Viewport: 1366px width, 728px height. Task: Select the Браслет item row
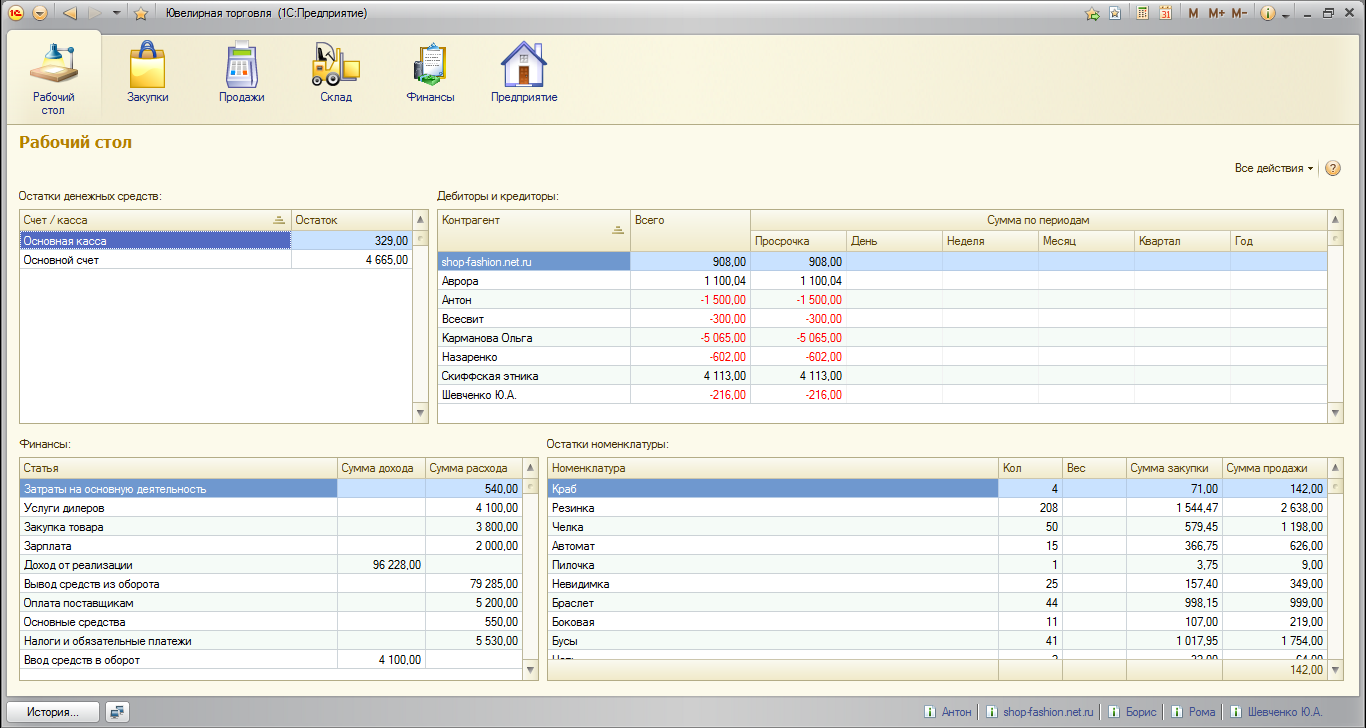[937, 603]
